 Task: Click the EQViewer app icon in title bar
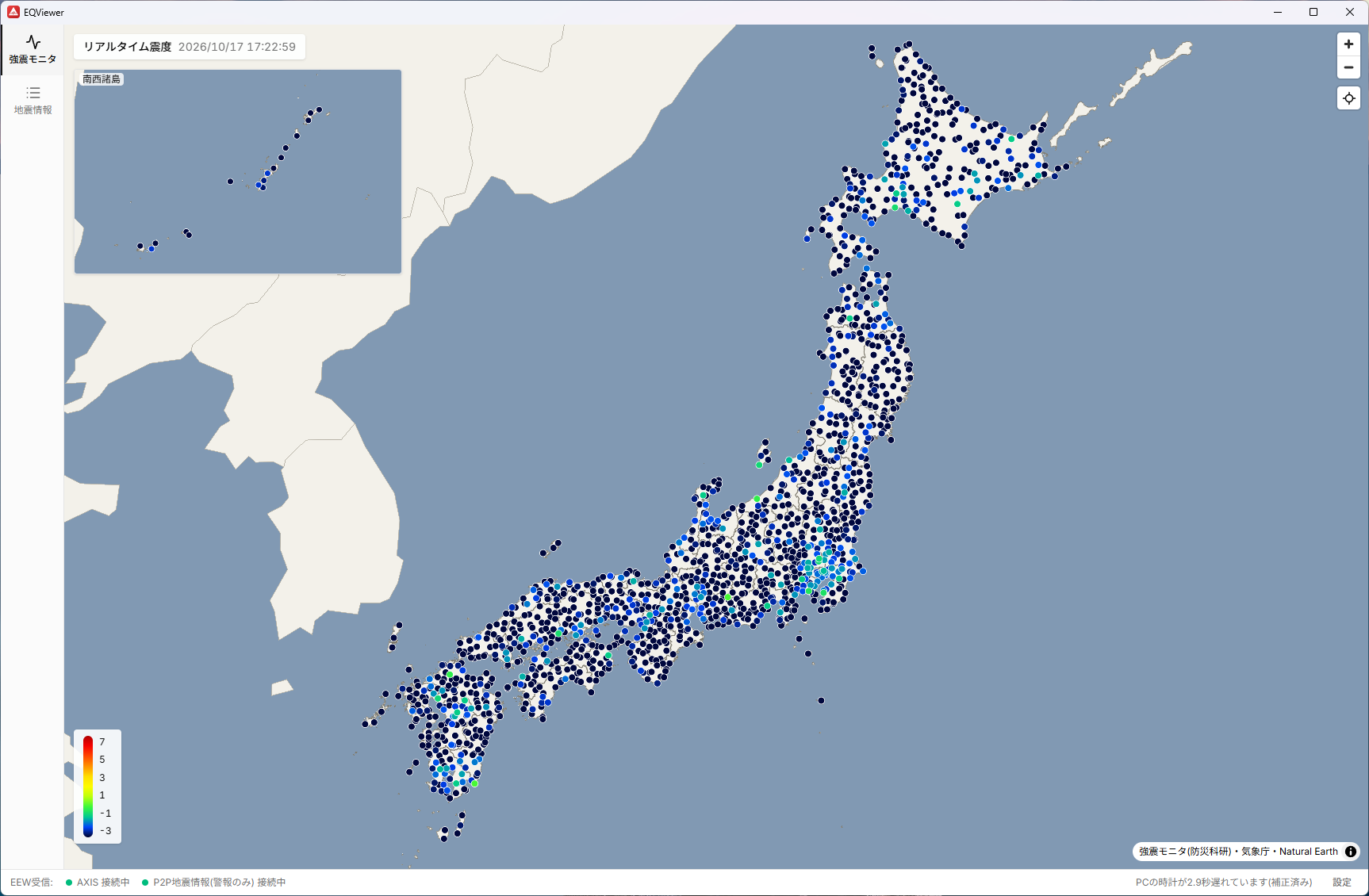pos(13,12)
